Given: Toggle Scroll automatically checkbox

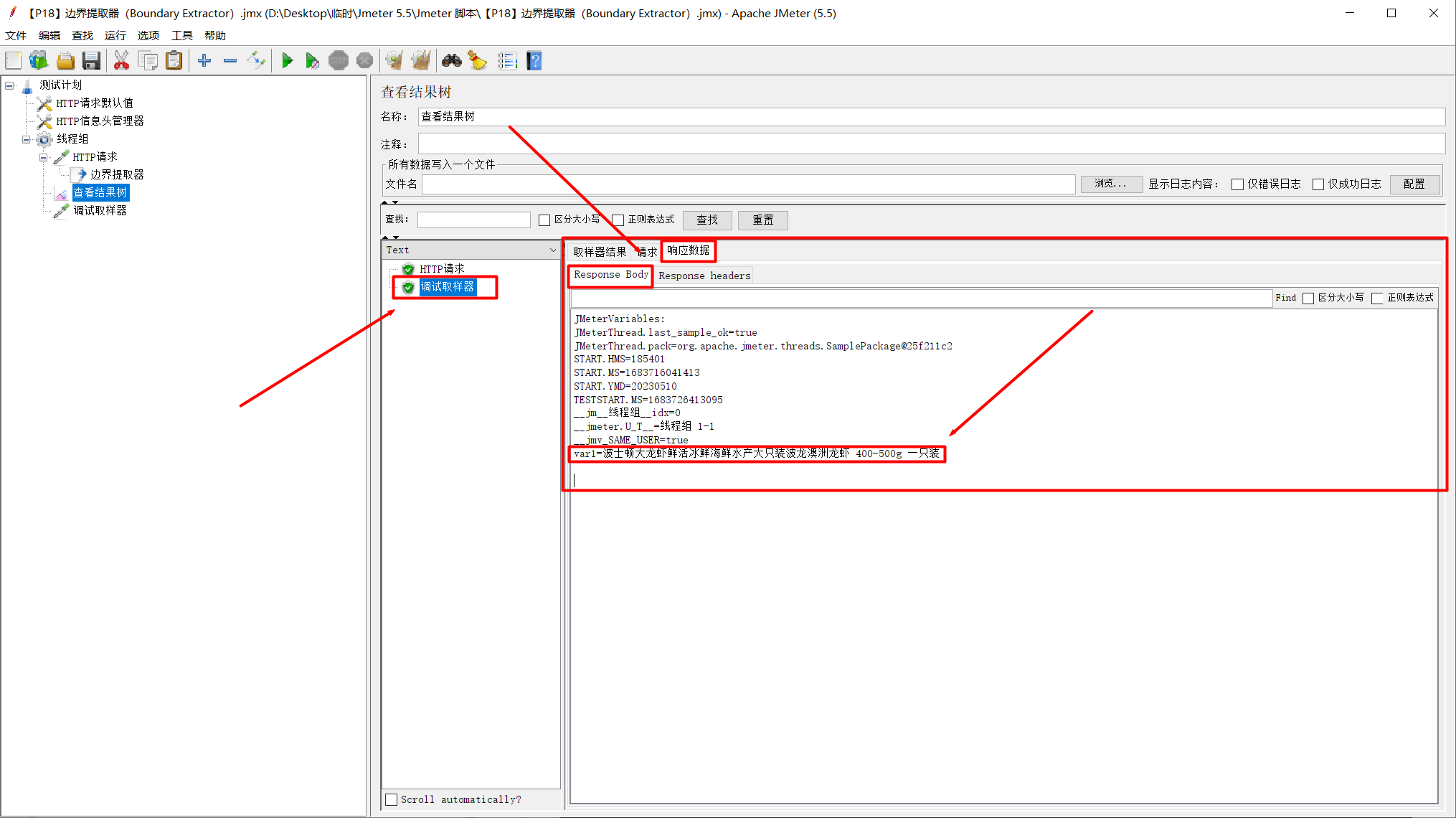Looking at the screenshot, I should point(392,799).
